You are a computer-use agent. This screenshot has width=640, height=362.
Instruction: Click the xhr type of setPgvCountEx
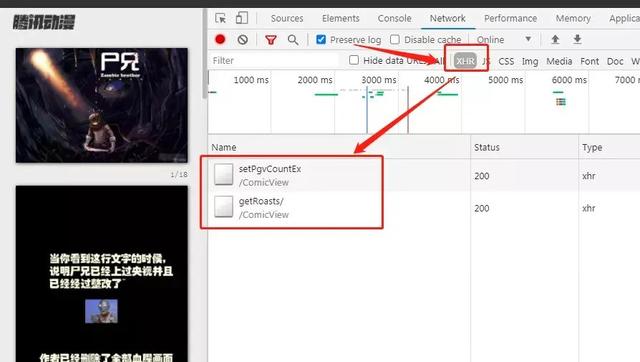pos(589,176)
